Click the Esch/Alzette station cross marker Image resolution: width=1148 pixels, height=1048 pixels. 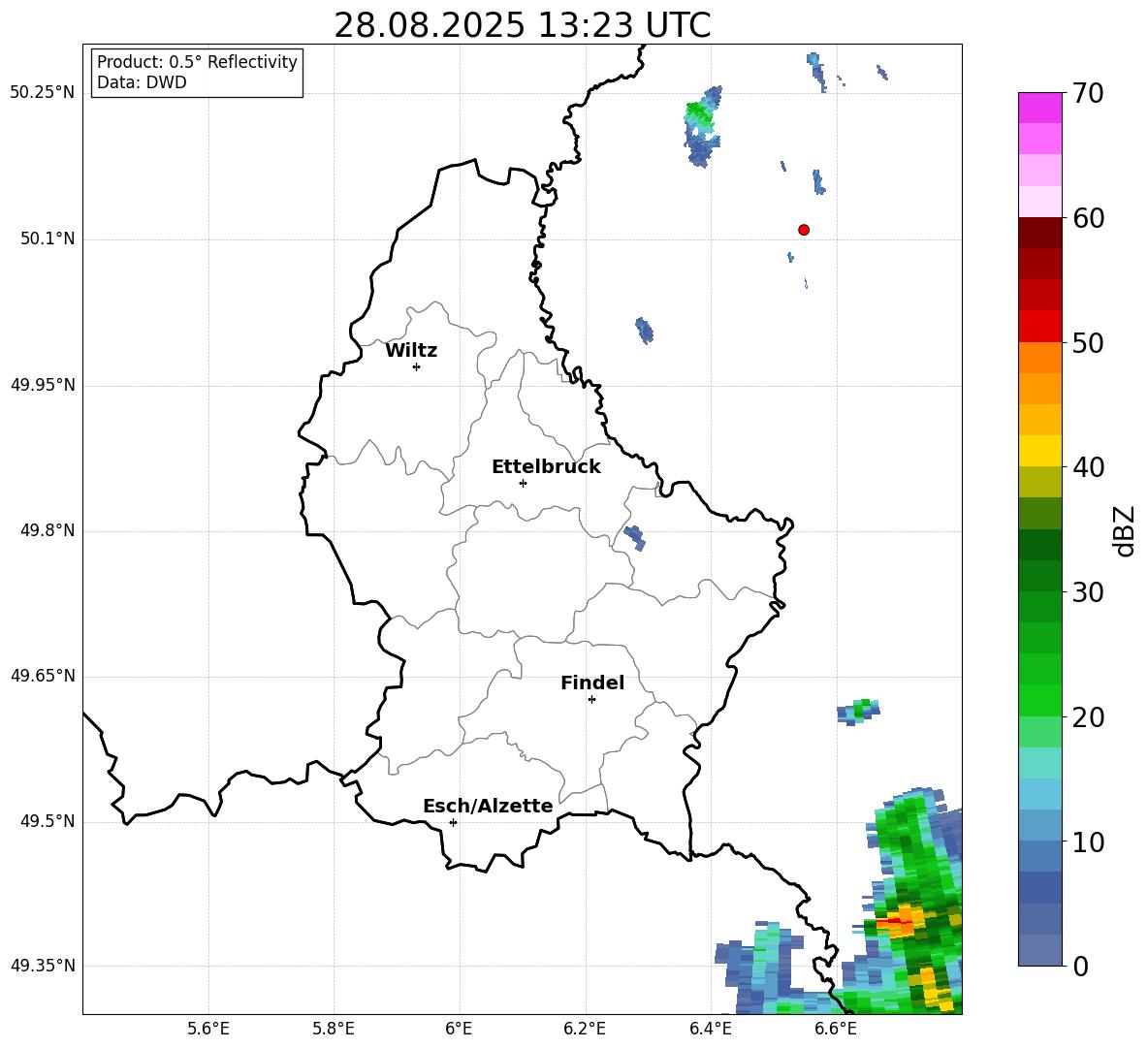[x=453, y=822]
